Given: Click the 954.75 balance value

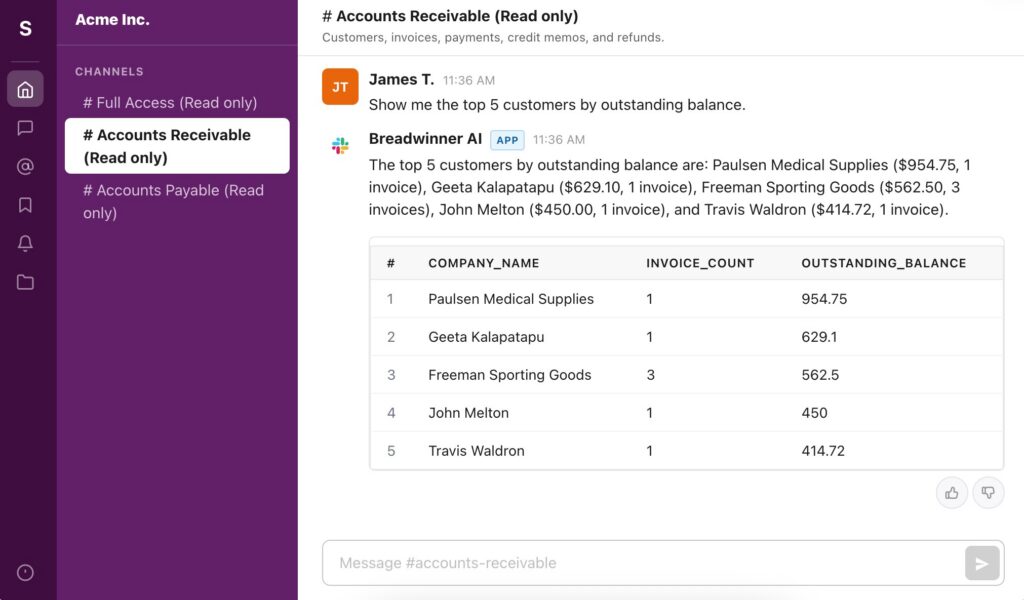Looking at the screenshot, I should point(824,299).
